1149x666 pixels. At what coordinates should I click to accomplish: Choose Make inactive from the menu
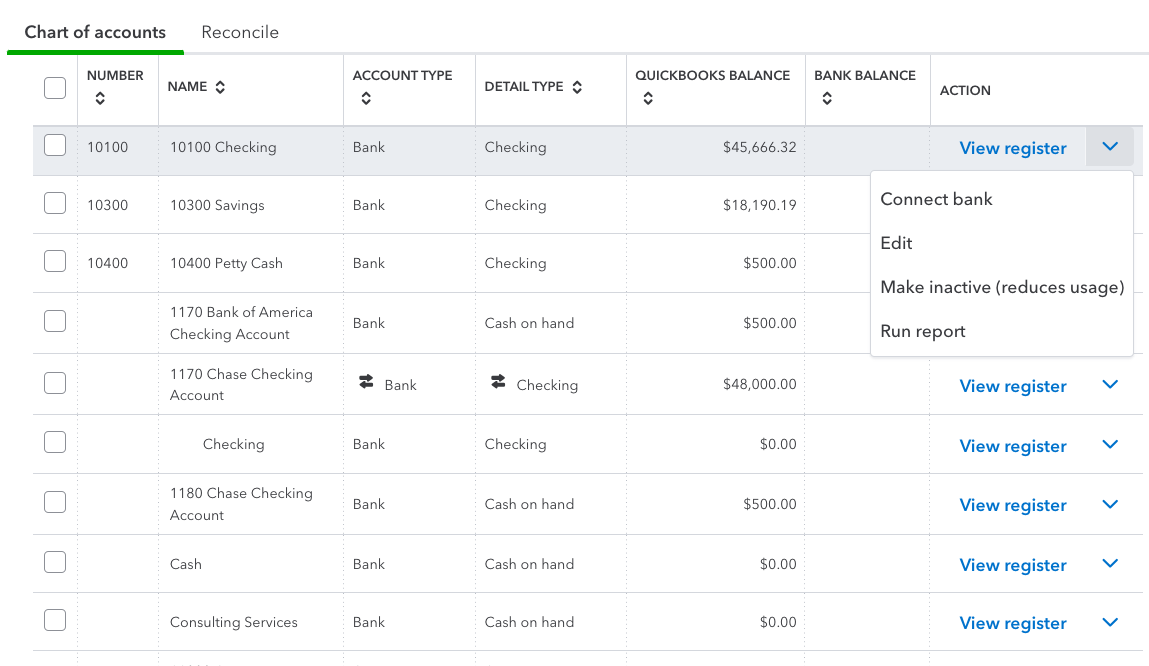click(1002, 287)
